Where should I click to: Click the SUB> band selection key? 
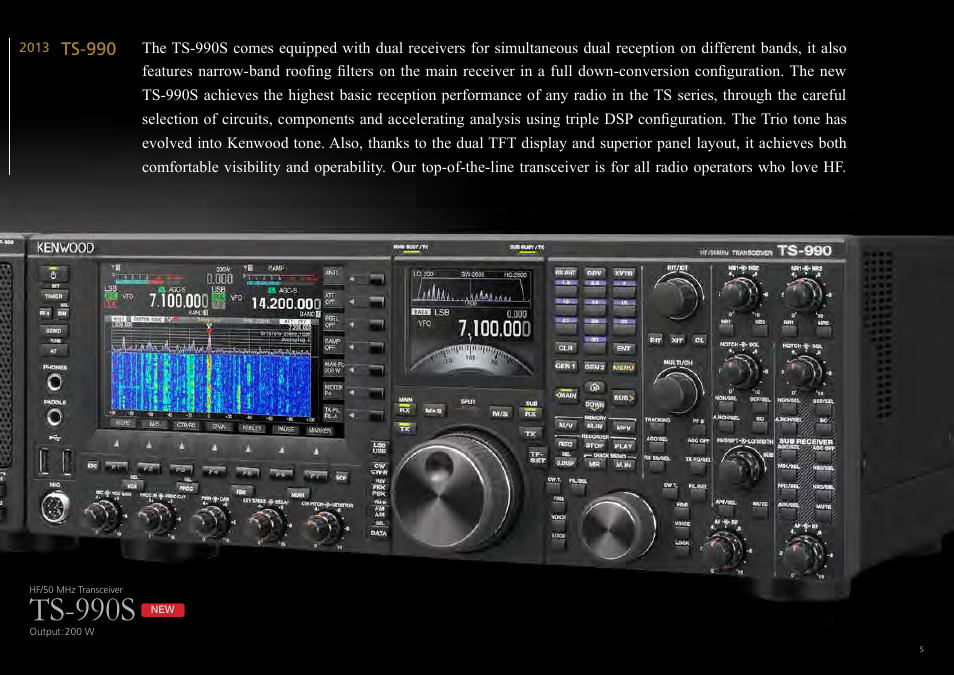(623, 397)
